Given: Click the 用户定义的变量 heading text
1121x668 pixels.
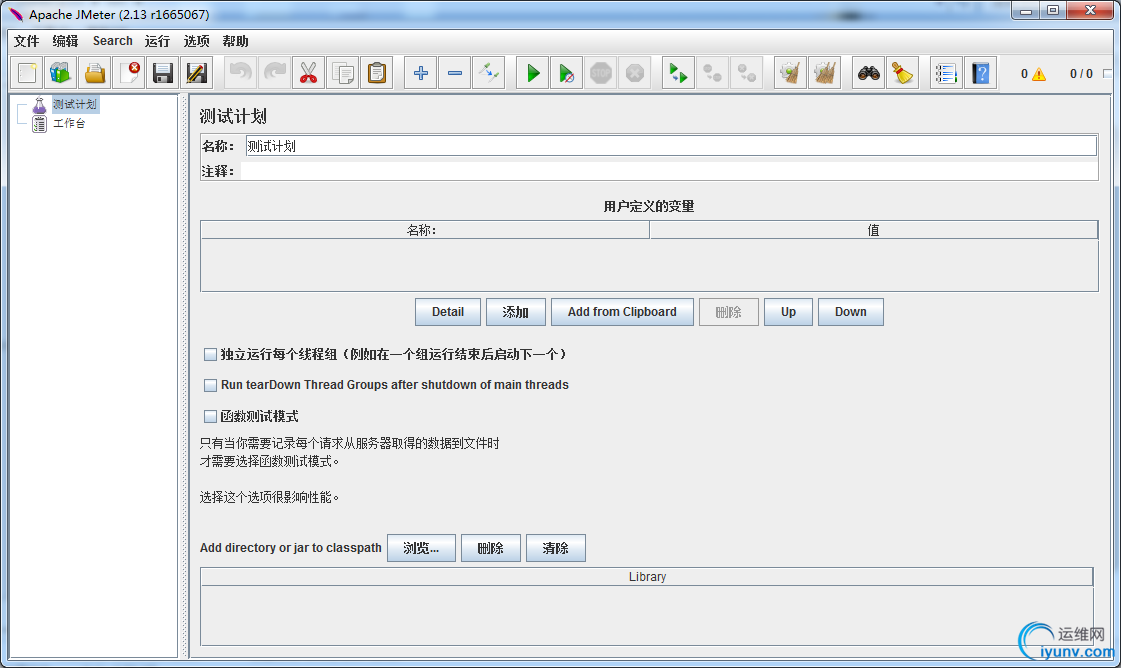Looking at the screenshot, I should (648, 207).
